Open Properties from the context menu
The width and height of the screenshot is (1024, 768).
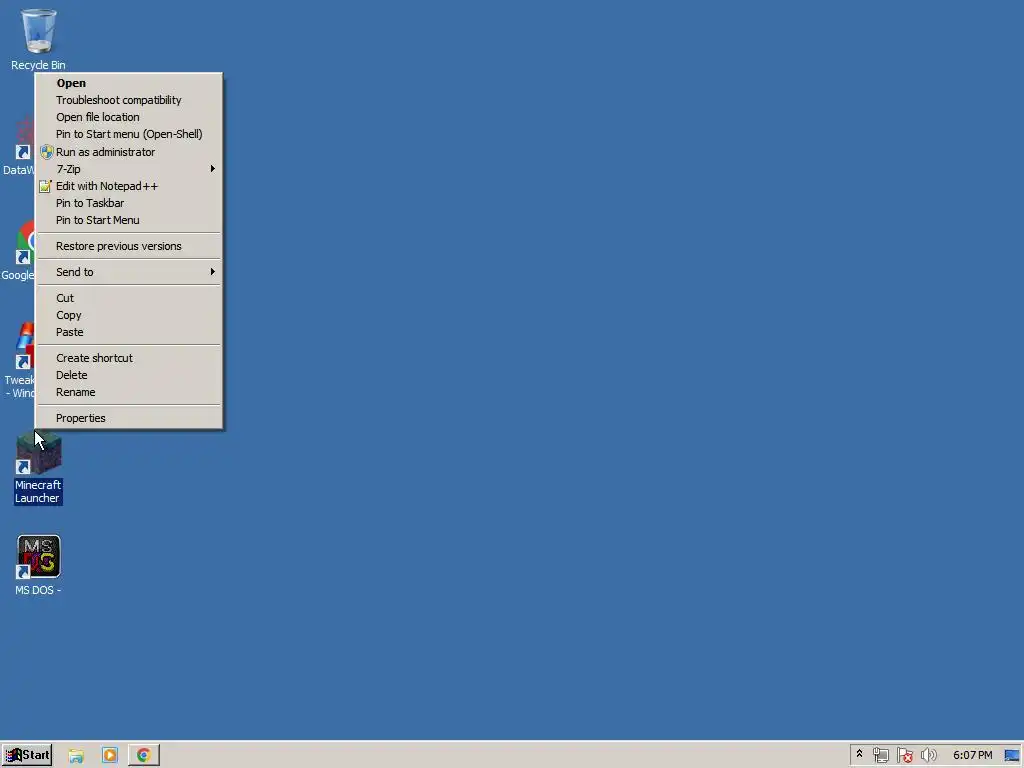tap(129, 418)
